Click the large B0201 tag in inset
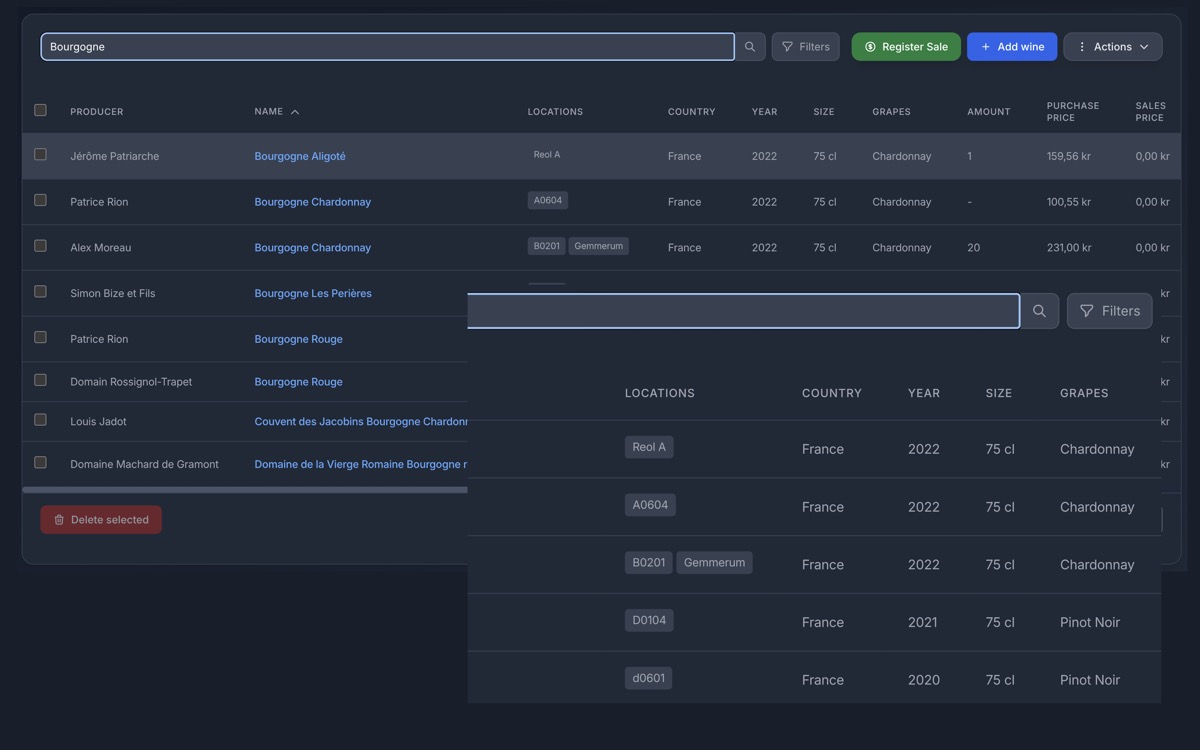The height and width of the screenshot is (750, 1200). coord(649,563)
